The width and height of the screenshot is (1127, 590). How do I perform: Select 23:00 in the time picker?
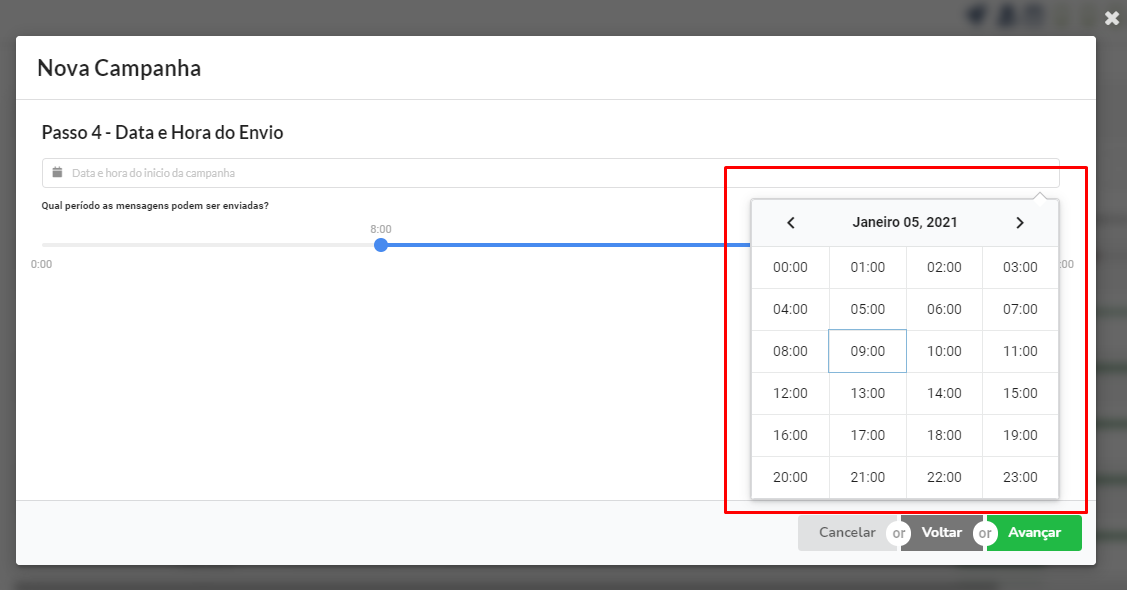(x=1020, y=477)
